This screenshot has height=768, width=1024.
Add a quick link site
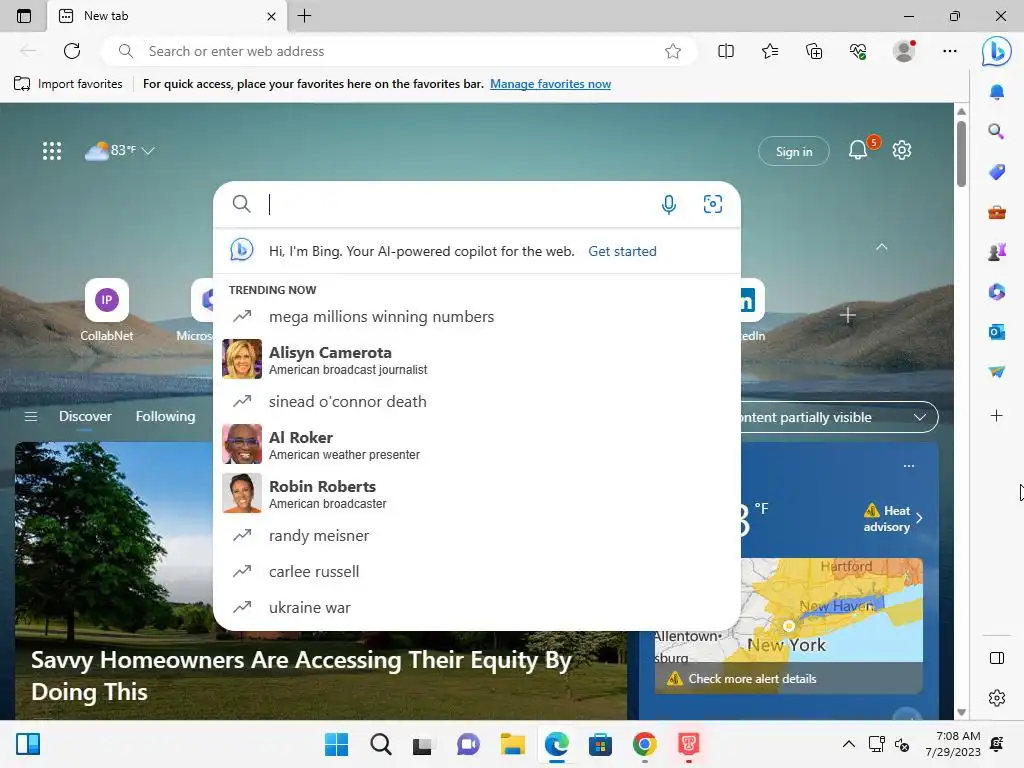pyautogui.click(x=848, y=315)
